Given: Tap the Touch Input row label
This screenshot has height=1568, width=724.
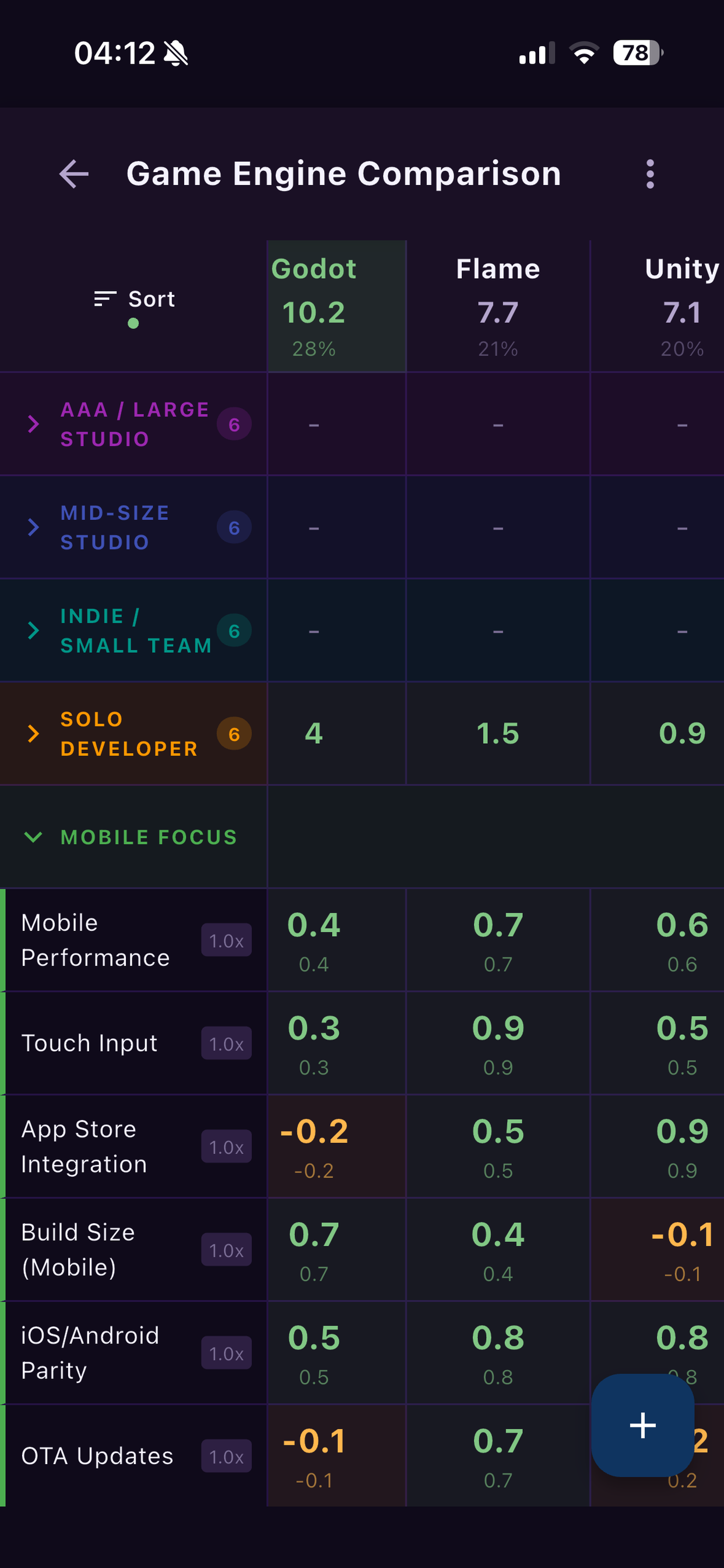Looking at the screenshot, I should (89, 1044).
